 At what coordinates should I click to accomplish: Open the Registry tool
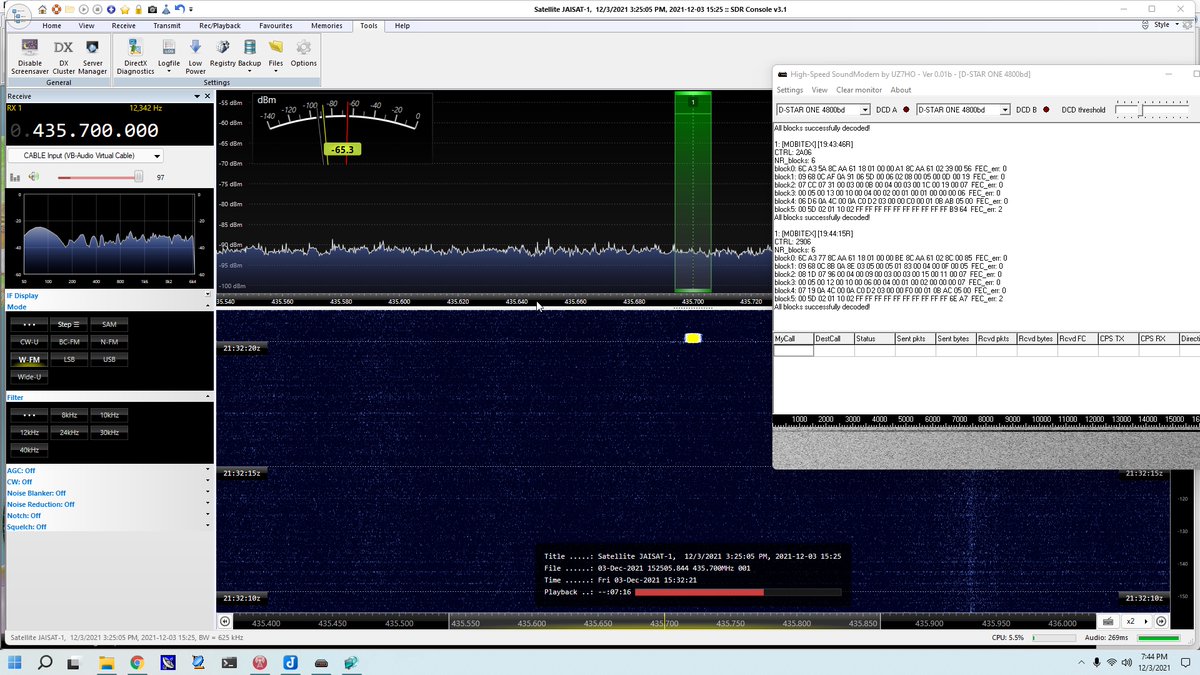(222, 48)
